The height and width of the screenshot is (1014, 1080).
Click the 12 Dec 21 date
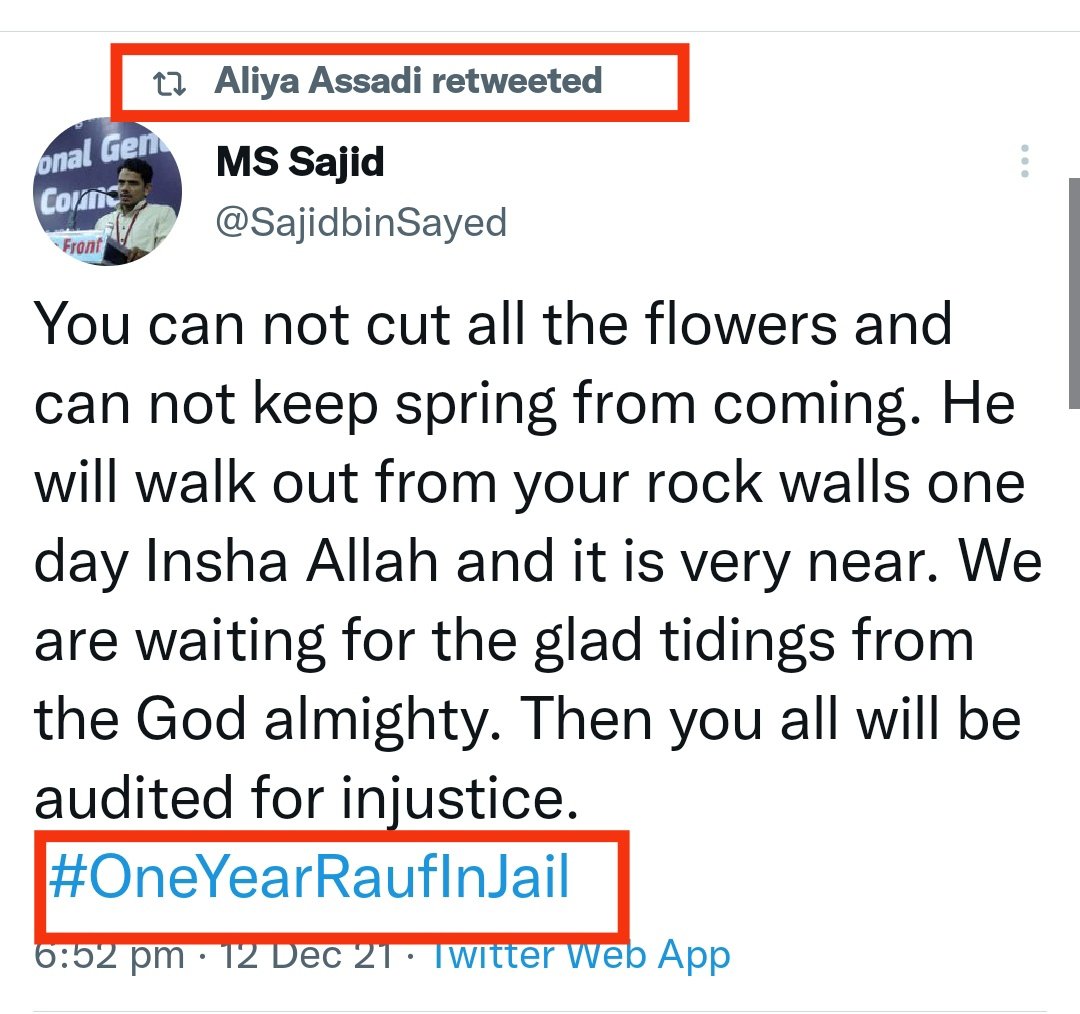pyautogui.click(x=306, y=955)
